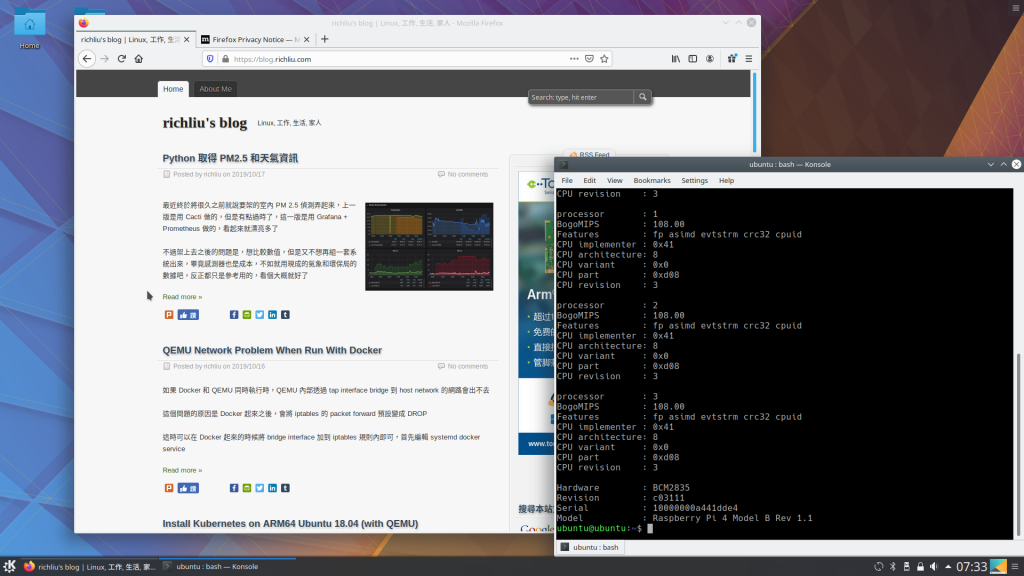Share PM2.5 post on Twitter
This screenshot has height=576, width=1024.
pyautogui.click(x=260, y=315)
